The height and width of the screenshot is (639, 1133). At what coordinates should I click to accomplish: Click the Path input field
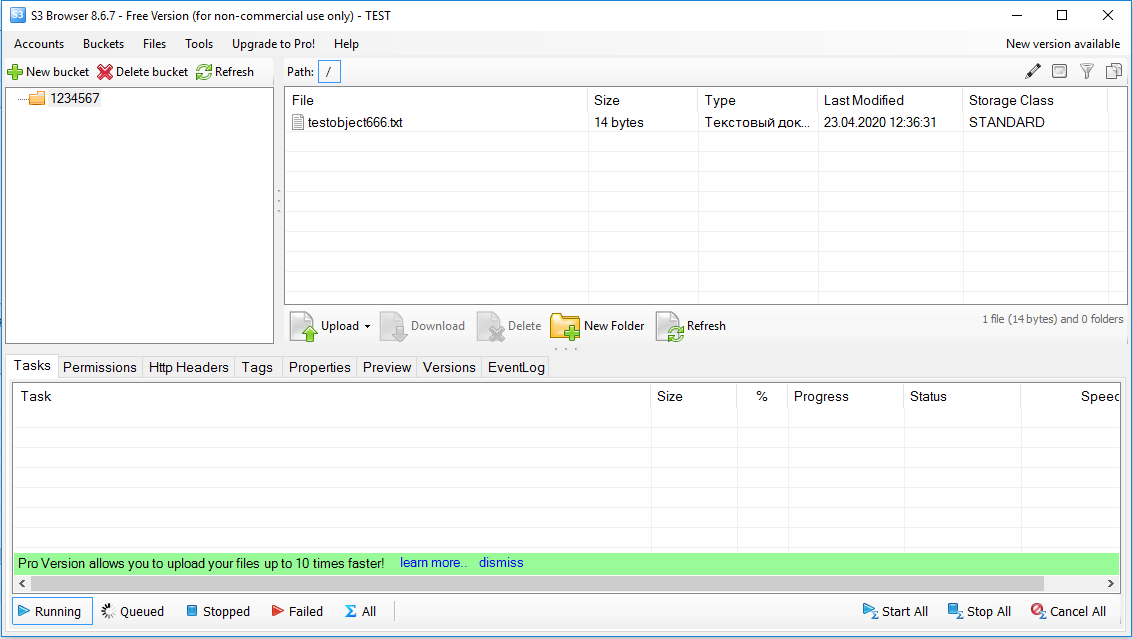coord(329,72)
